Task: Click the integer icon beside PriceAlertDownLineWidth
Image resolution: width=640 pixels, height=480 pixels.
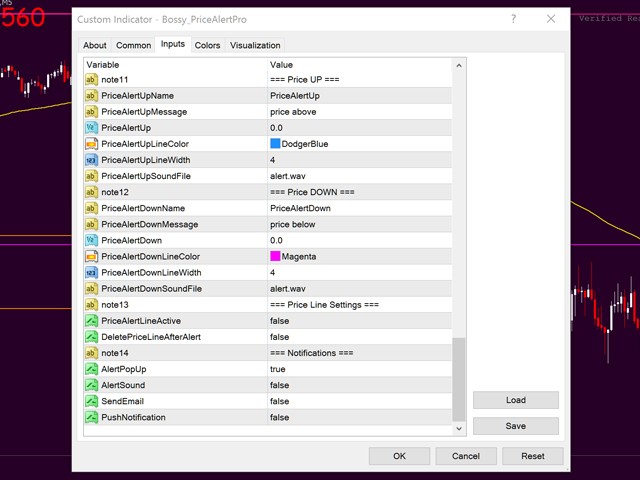Action: coord(91,272)
